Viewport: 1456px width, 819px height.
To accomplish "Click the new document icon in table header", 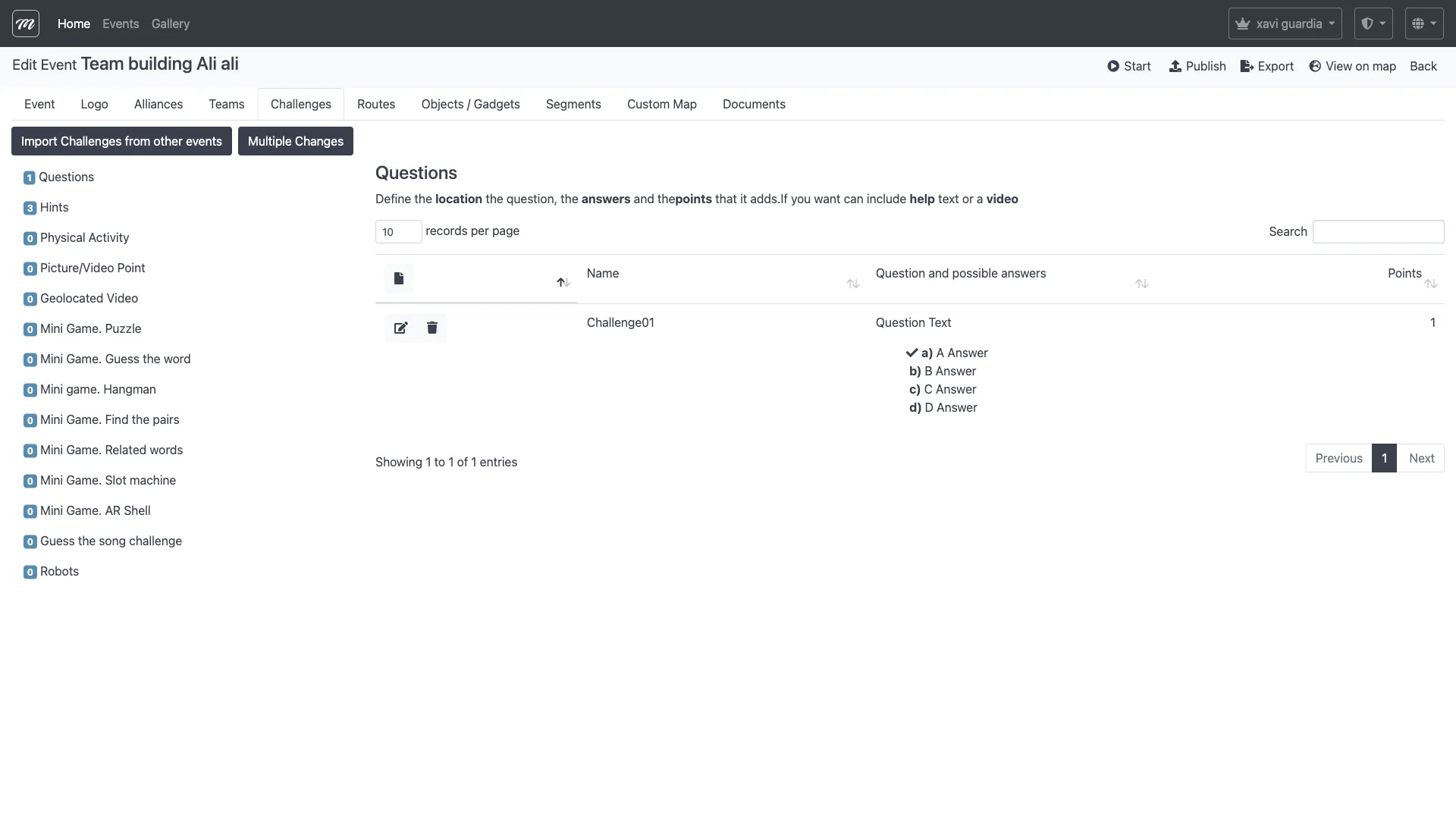I will tap(399, 278).
